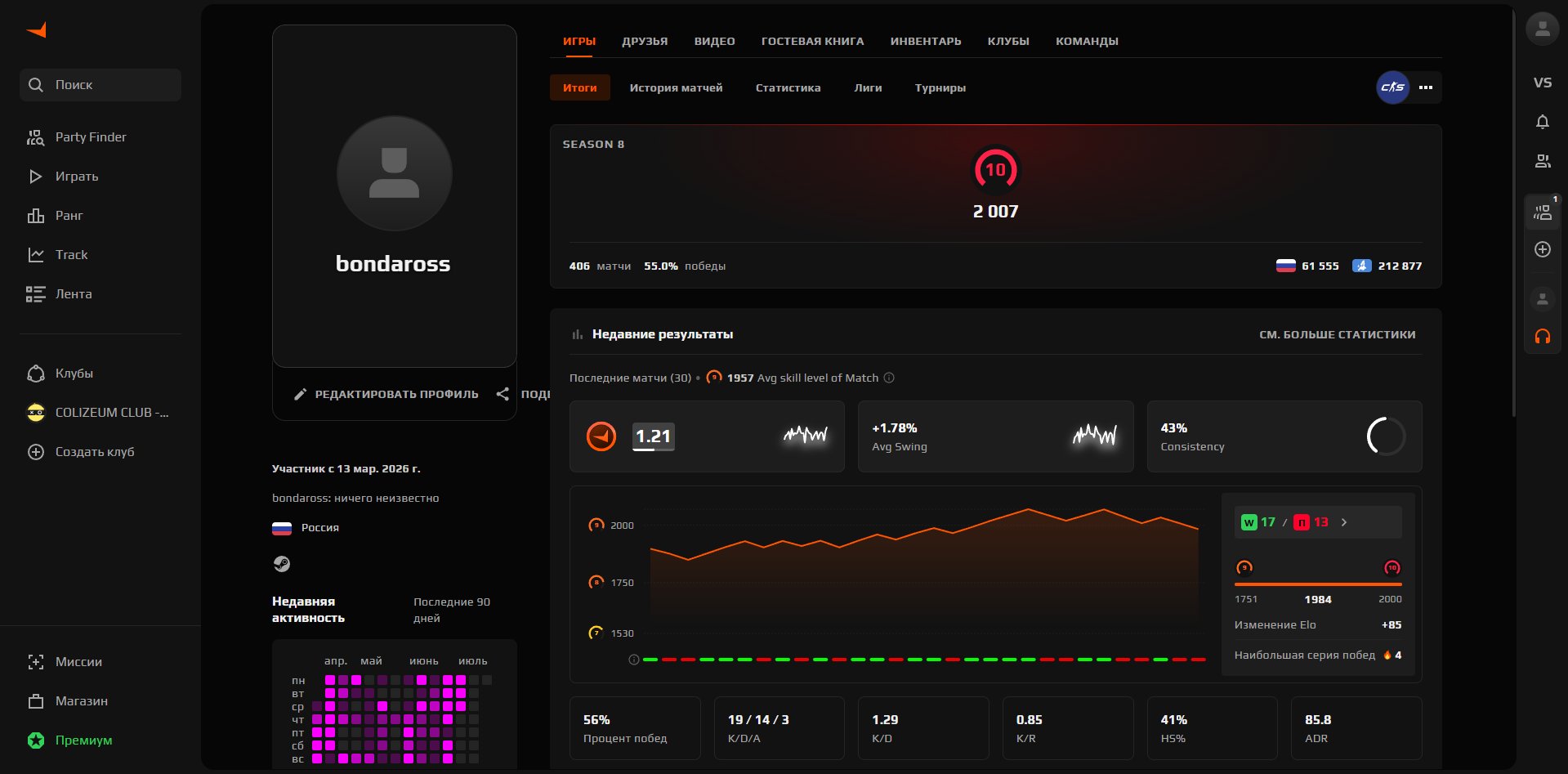The width and height of the screenshot is (1568, 774).
Task: Open notifications bell
Action: [x=1543, y=122]
